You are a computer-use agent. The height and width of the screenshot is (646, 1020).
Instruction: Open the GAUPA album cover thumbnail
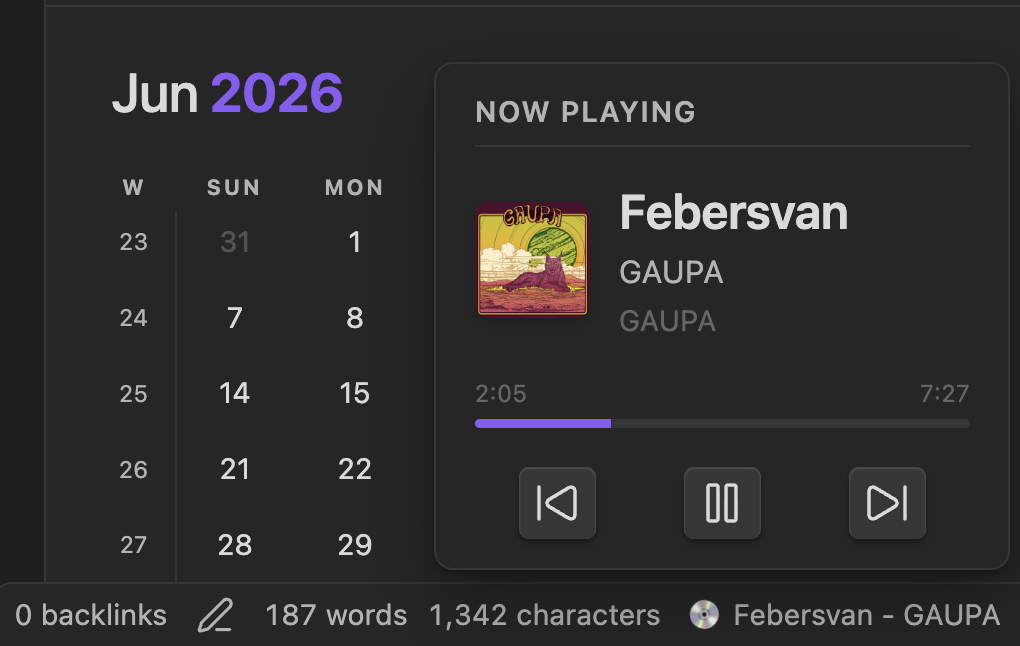[533, 259]
